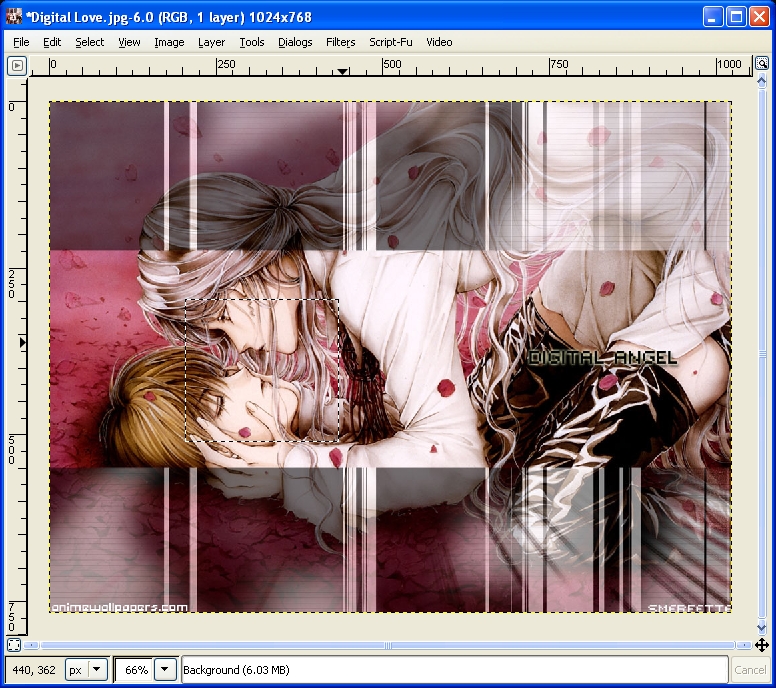Image resolution: width=776 pixels, height=688 pixels.
Task: Open the View menu
Action: [x=129, y=42]
